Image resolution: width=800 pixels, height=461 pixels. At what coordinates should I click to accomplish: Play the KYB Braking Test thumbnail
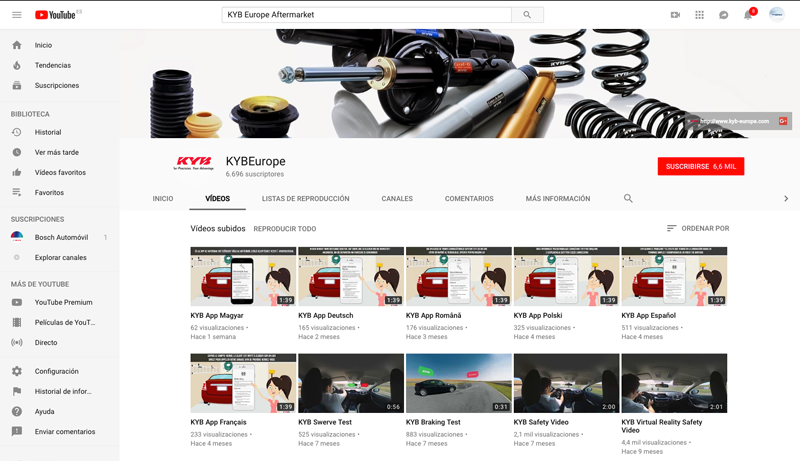tap(459, 383)
